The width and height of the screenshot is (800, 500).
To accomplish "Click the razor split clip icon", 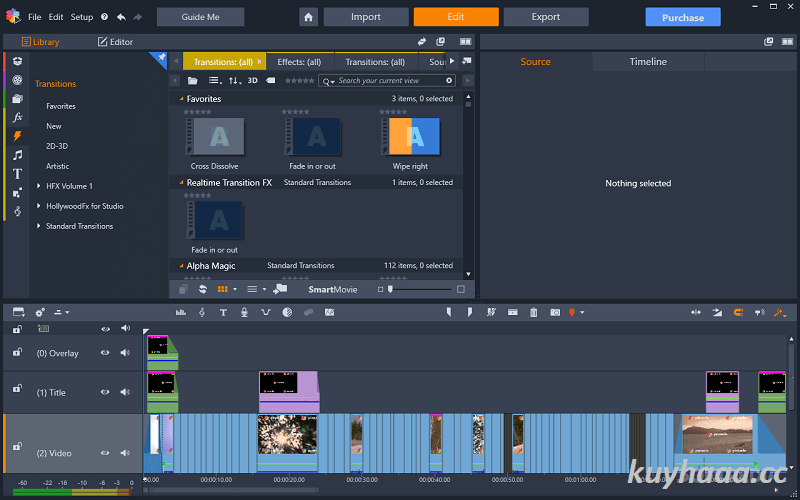I will coord(491,312).
